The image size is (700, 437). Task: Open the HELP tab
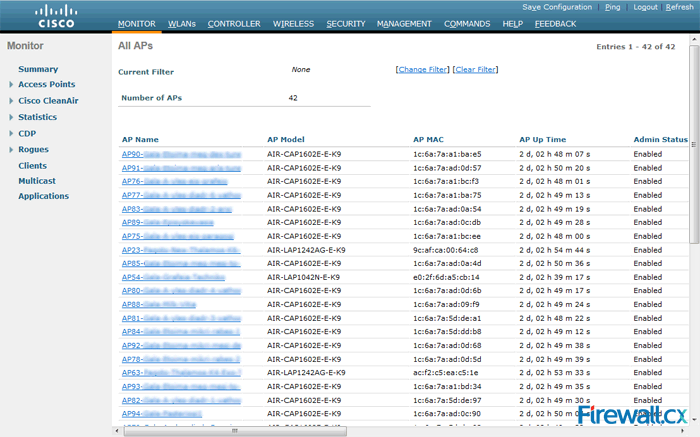tap(512, 24)
